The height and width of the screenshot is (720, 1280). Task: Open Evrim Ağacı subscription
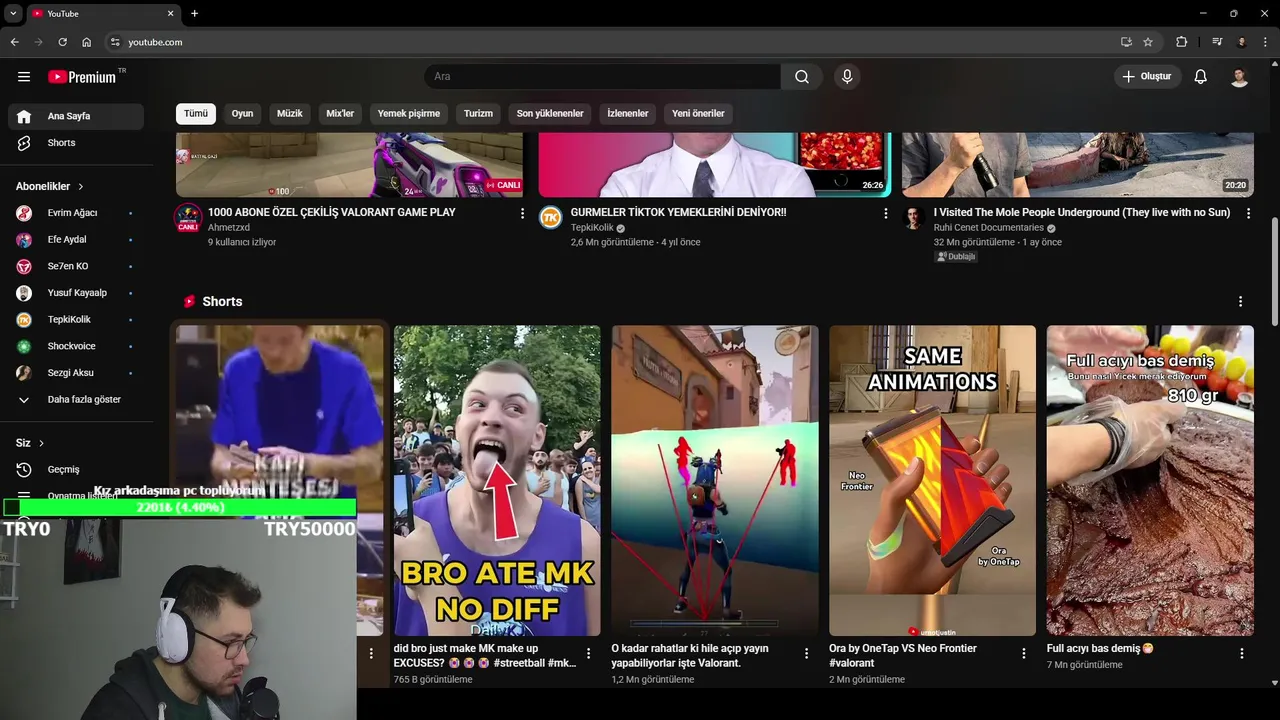point(76,213)
